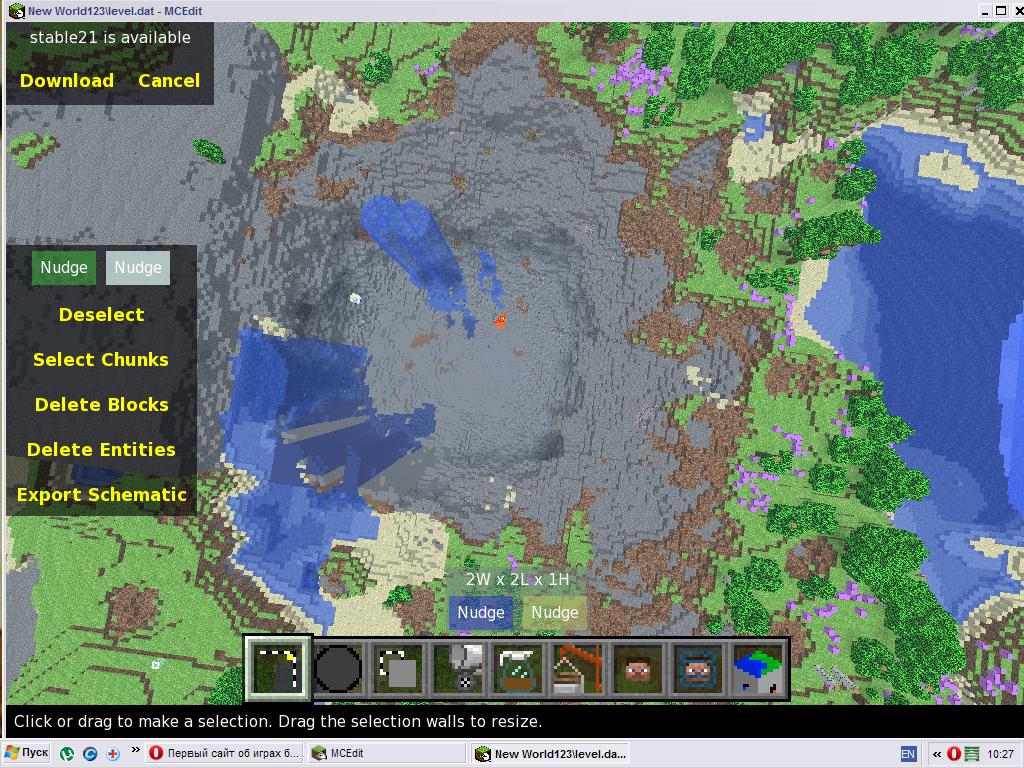The image size is (1024, 768).
Task: Choose the Move Player tool
Action: pos(638,667)
